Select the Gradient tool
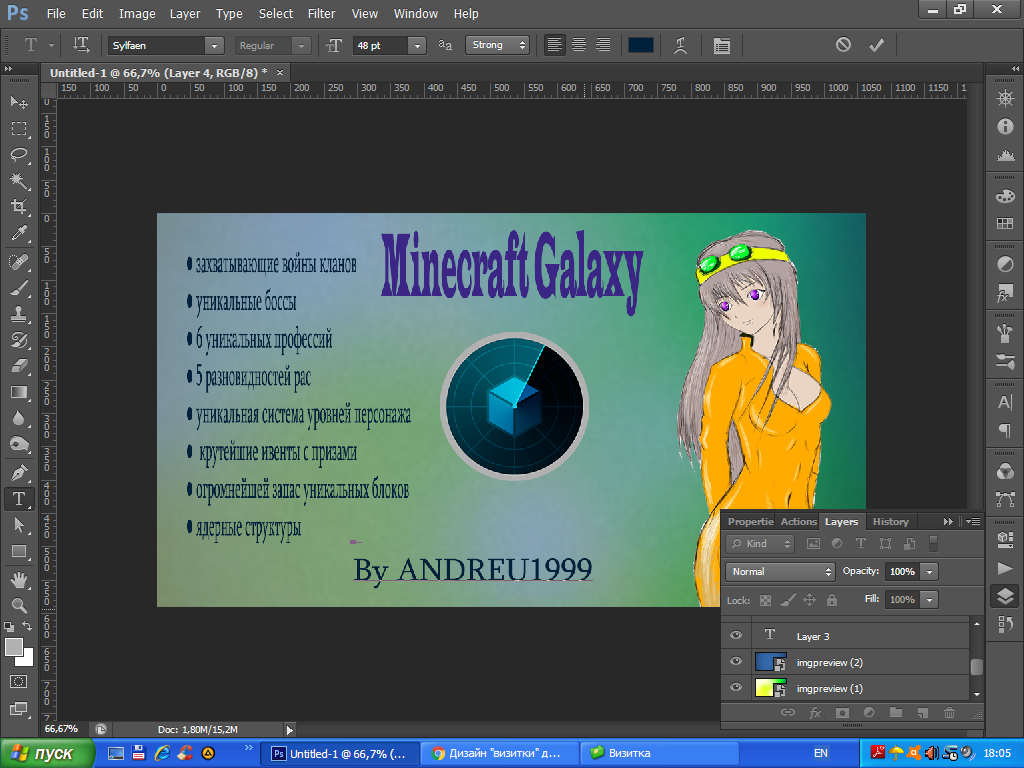Viewport: 1024px width, 768px height. [19, 392]
